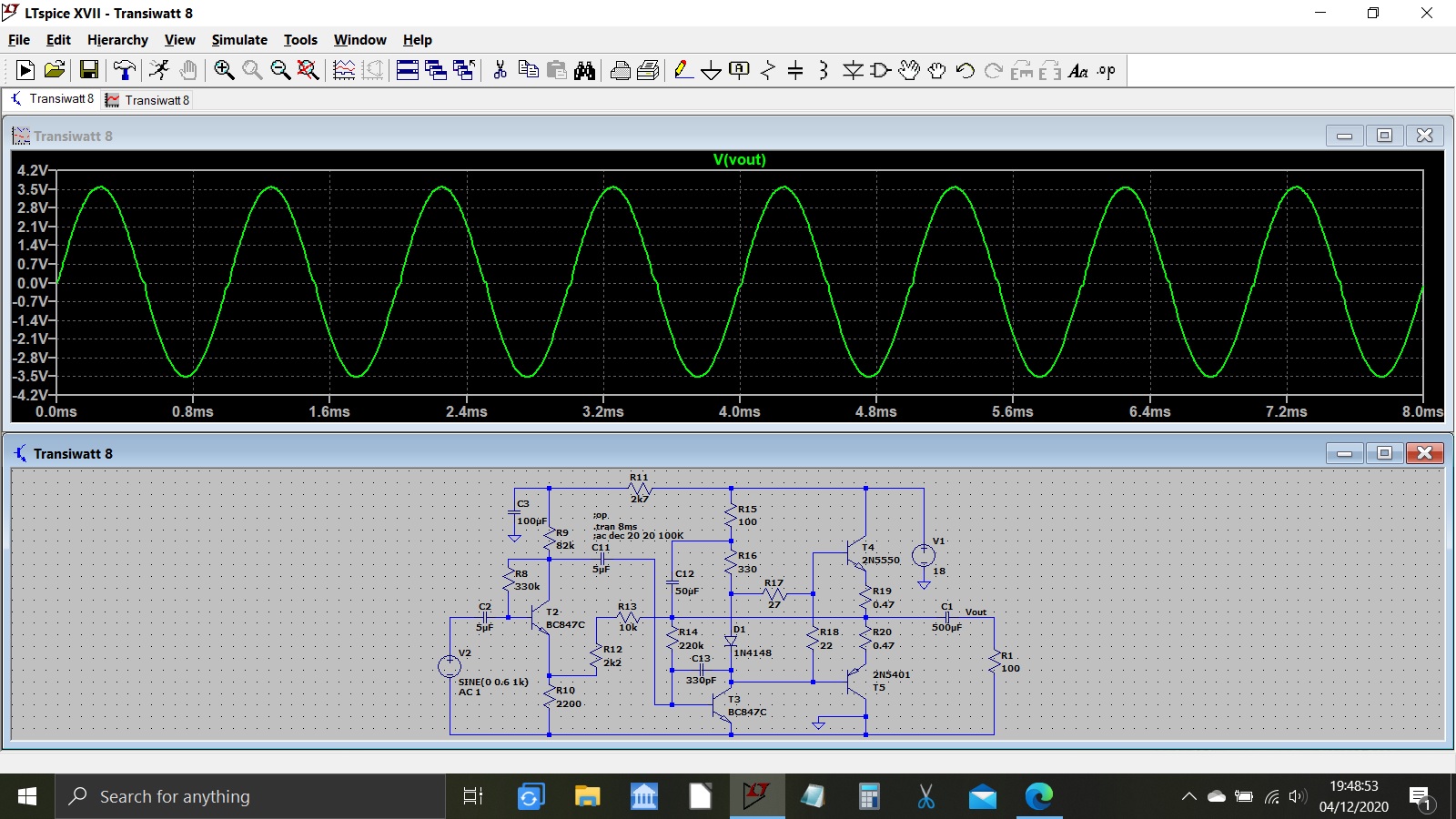Click the Mirror component icon
The height and width of the screenshot is (819, 1456).
(x=1050, y=70)
